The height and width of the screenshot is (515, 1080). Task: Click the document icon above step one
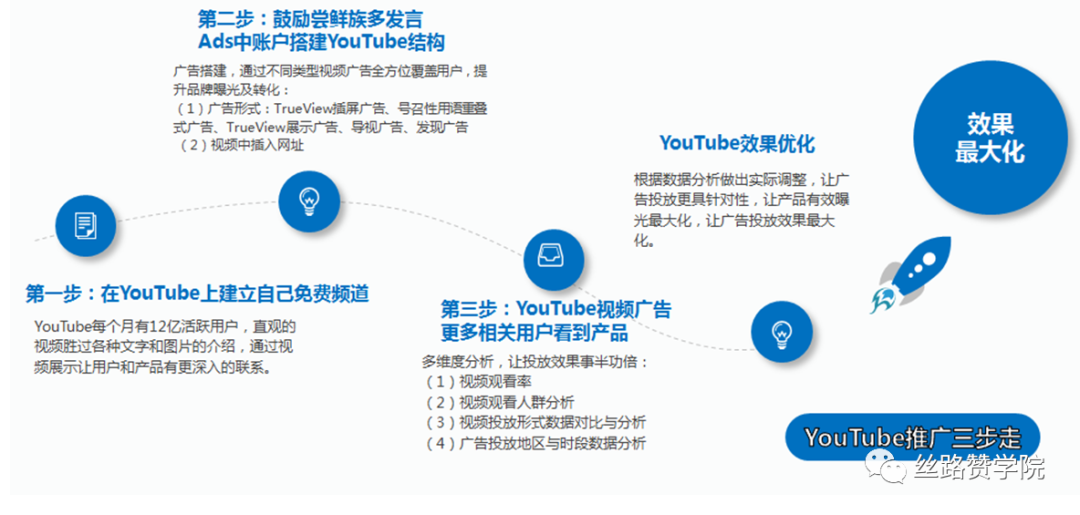click(x=85, y=224)
